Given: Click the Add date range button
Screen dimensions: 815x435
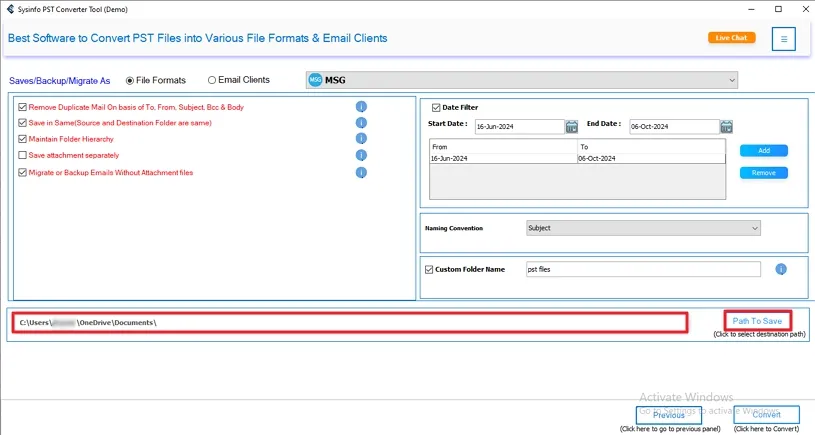Looking at the screenshot, I should (763, 151).
